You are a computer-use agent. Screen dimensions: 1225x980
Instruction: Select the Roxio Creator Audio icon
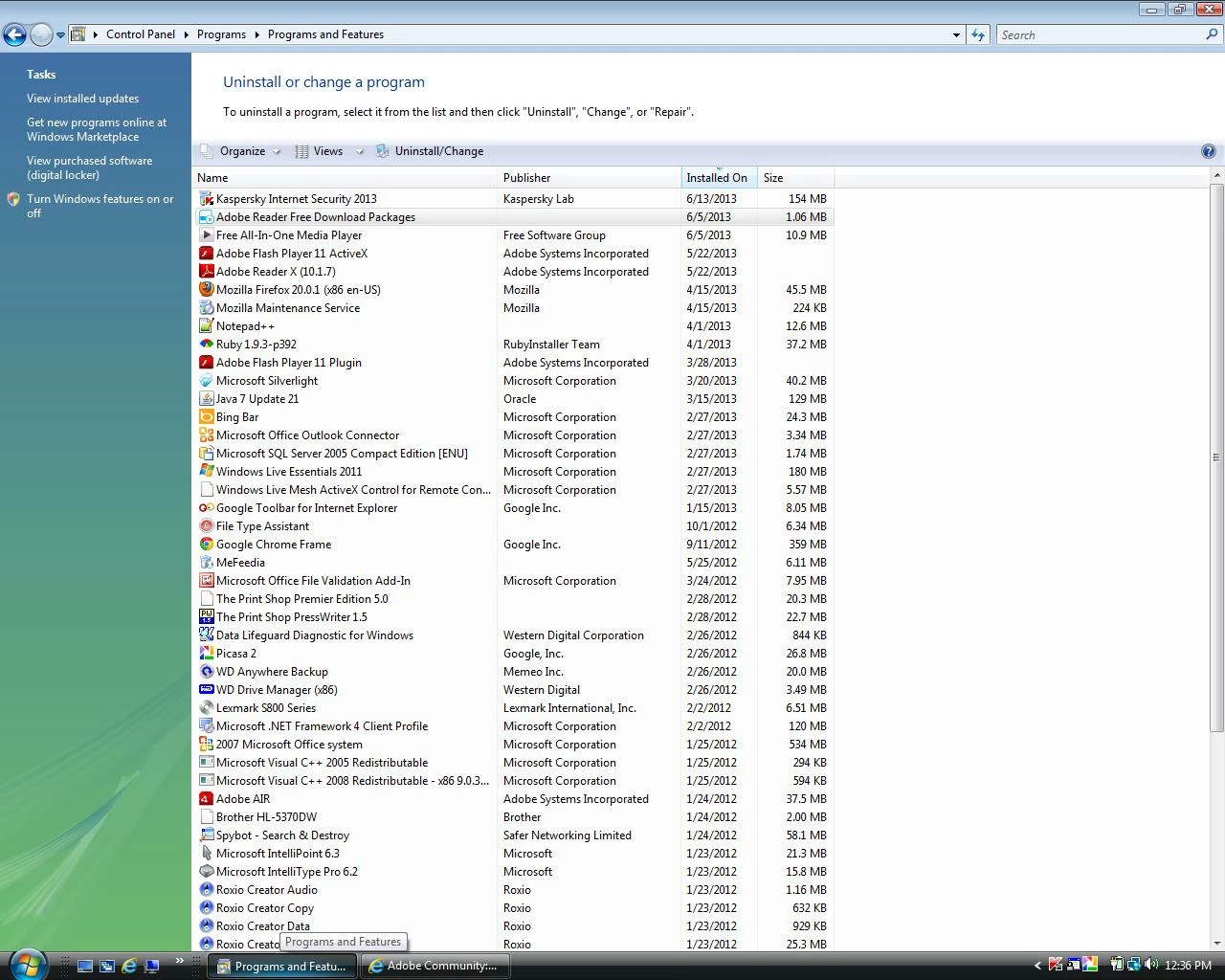[206, 890]
